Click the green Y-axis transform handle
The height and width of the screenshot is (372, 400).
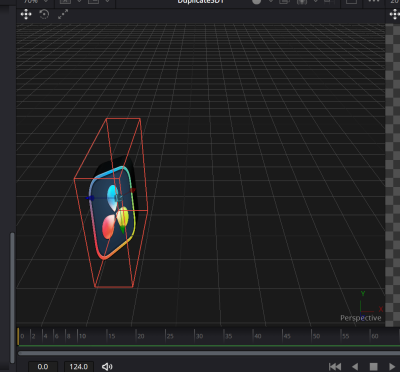(x=122, y=230)
